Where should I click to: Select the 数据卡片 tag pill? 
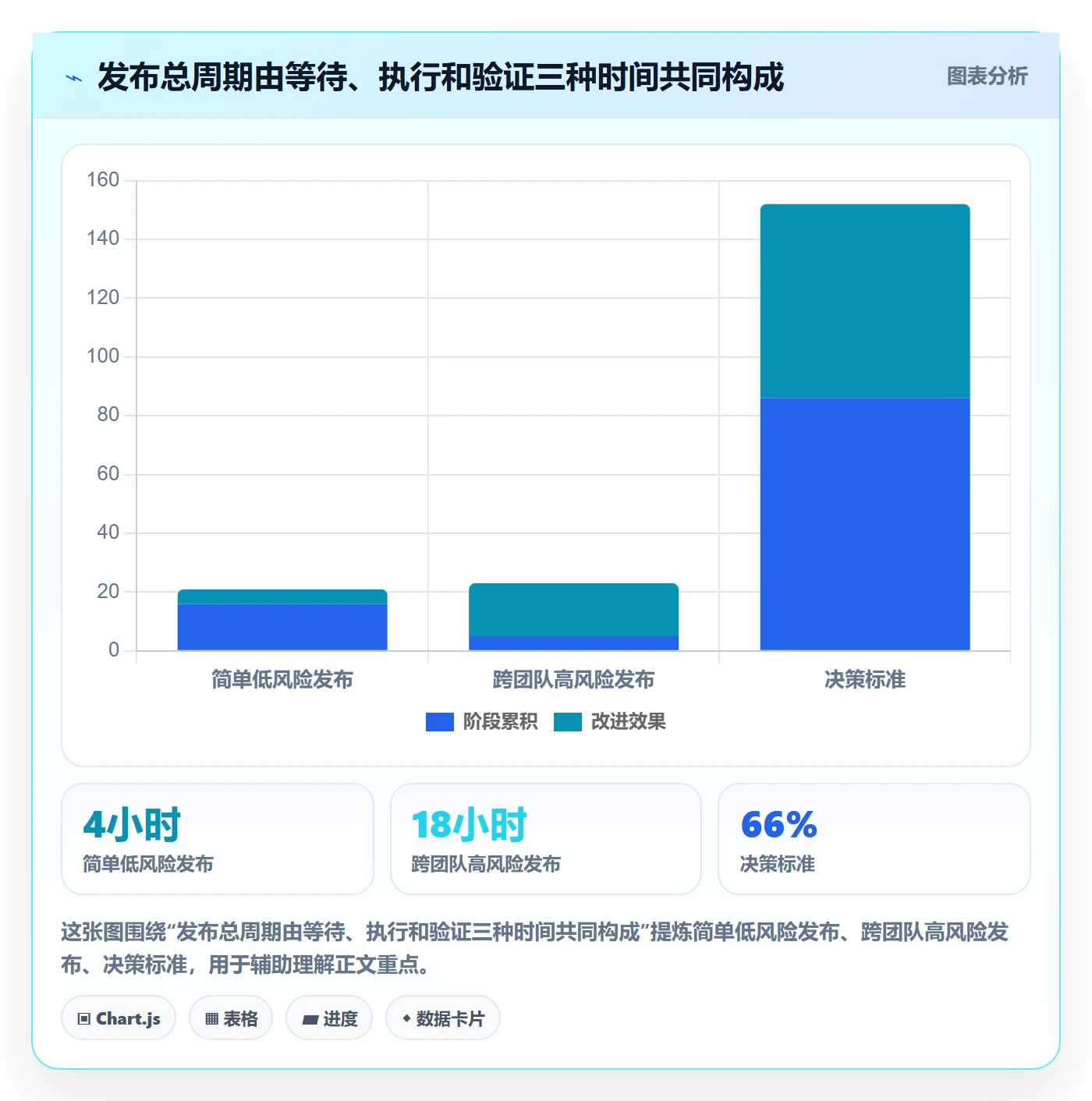(443, 1018)
